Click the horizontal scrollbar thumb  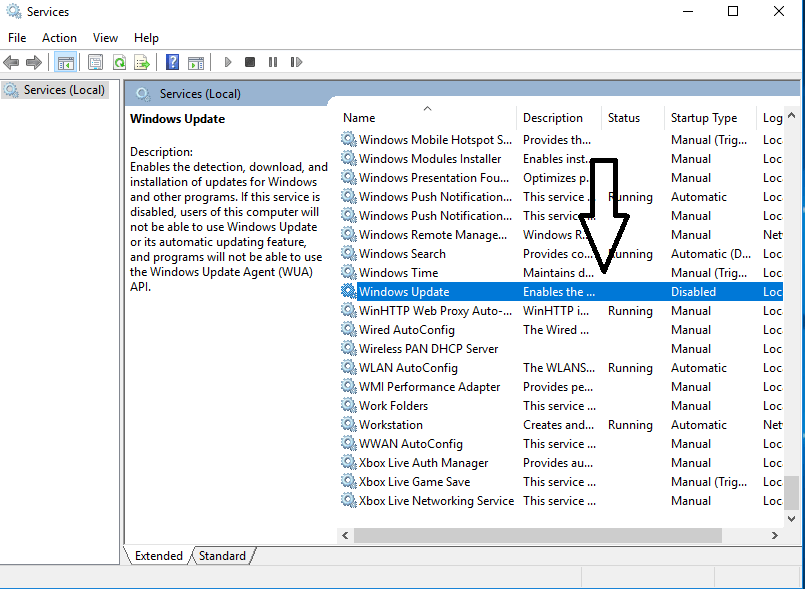pos(538,536)
